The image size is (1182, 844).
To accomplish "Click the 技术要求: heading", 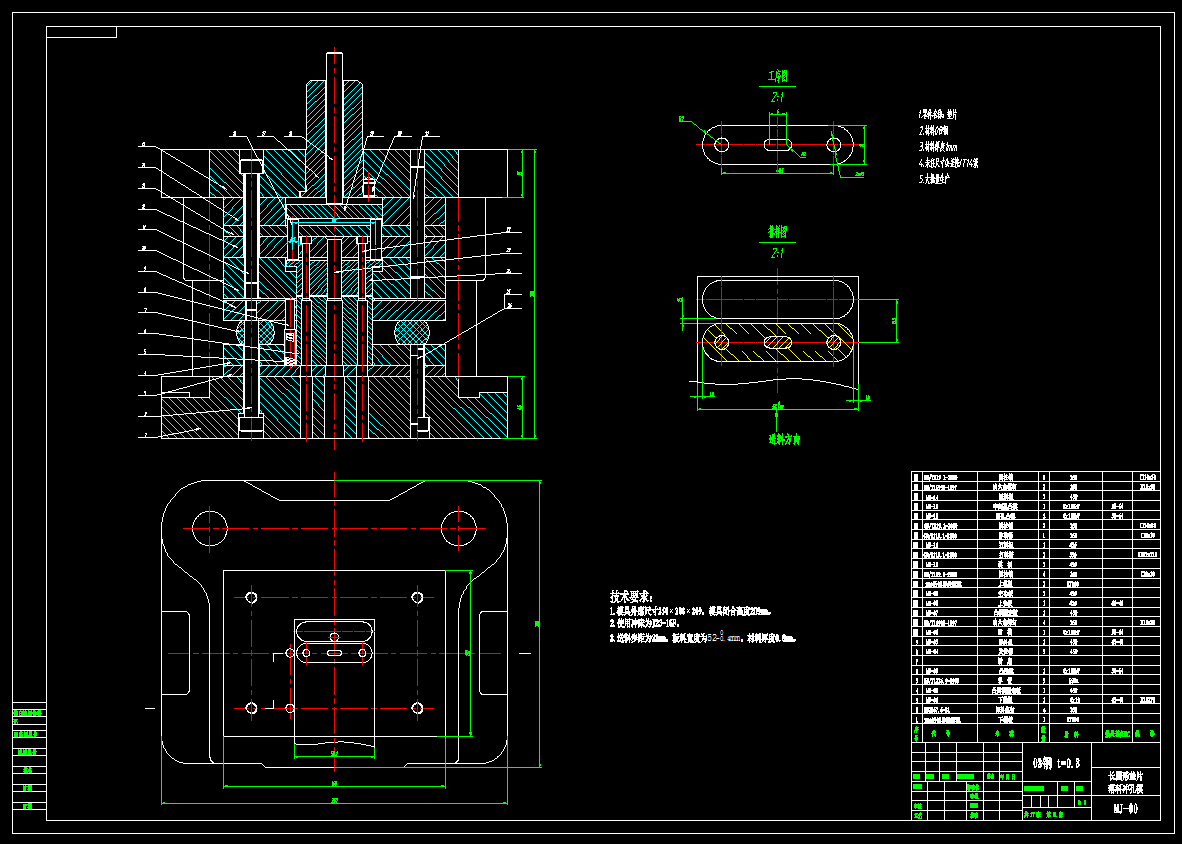I will click(632, 596).
